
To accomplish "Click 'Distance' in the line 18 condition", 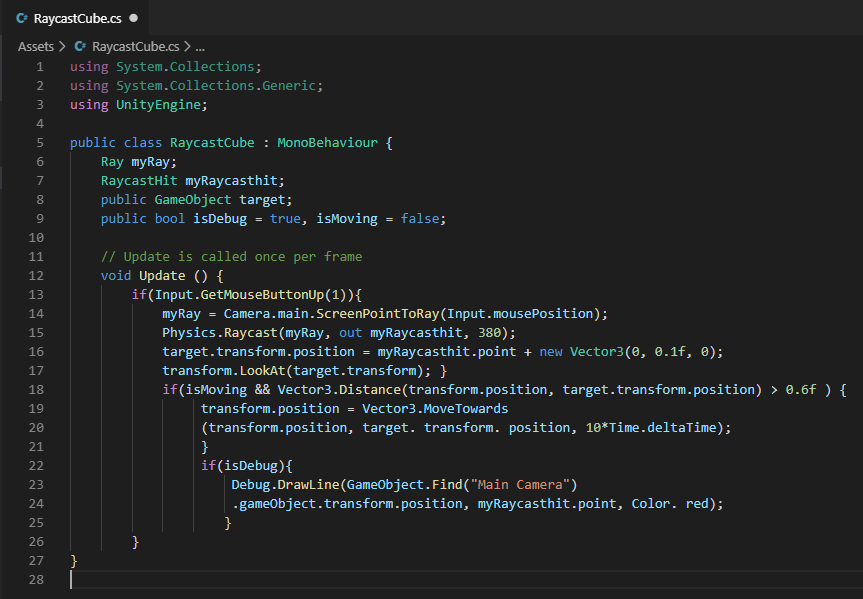I will pos(370,389).
